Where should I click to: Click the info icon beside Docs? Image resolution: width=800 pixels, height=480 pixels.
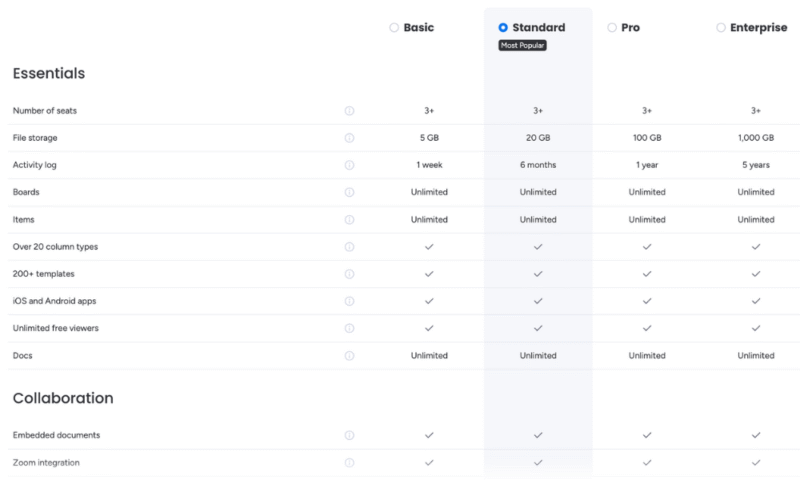(350, 355)
